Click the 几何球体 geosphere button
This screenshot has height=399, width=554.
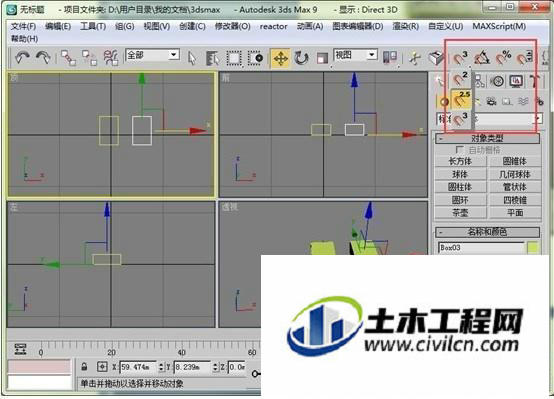[514, 174]
